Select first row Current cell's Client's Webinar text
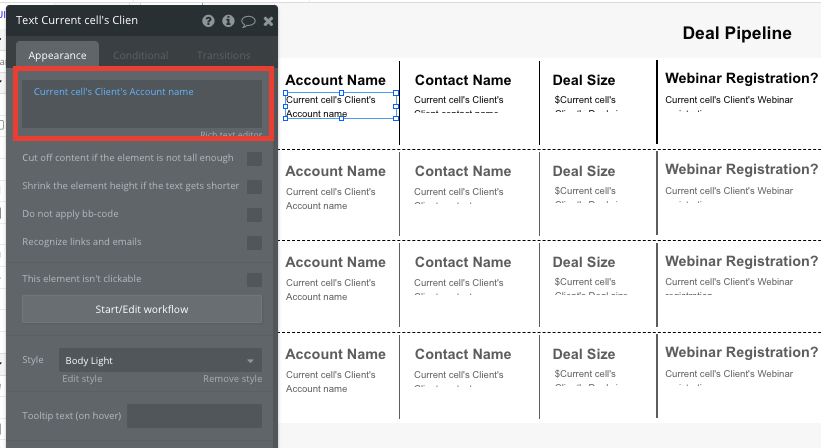821x448 pixels. pos(729,103)
